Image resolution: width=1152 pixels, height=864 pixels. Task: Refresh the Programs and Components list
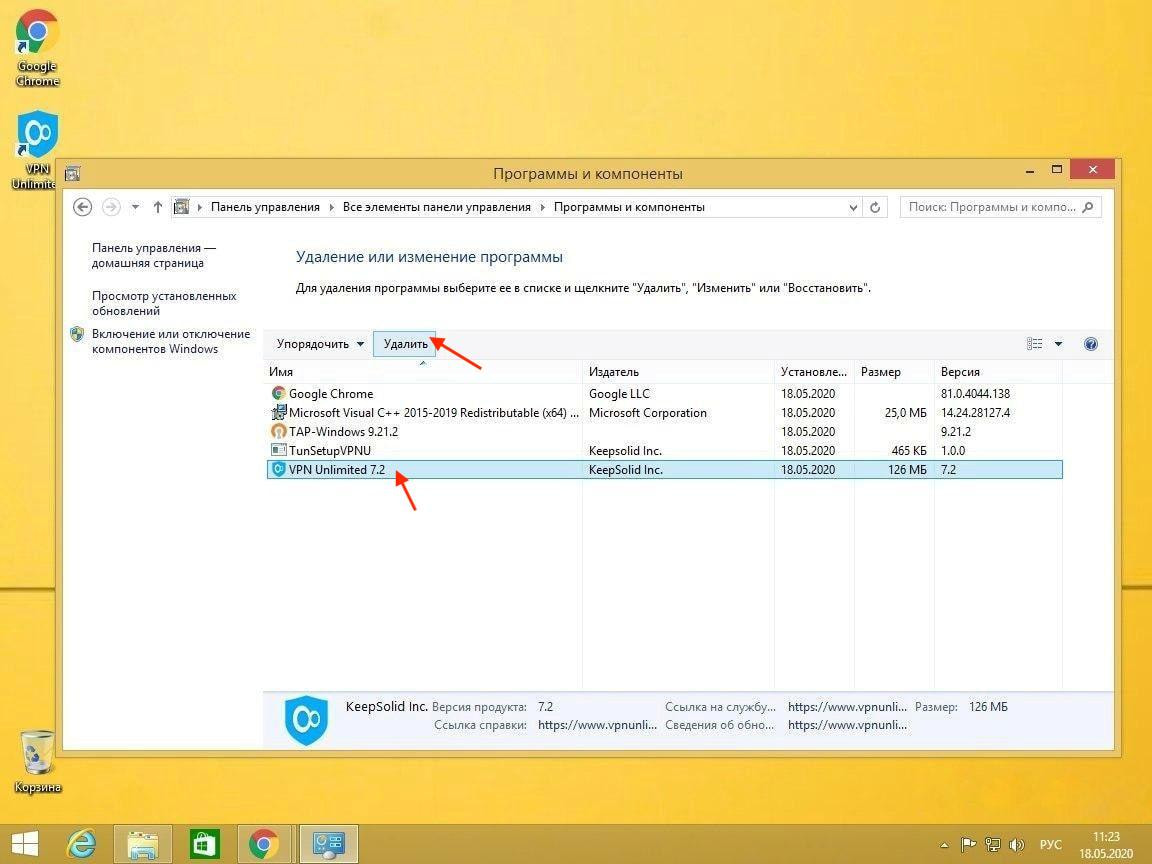875,207
